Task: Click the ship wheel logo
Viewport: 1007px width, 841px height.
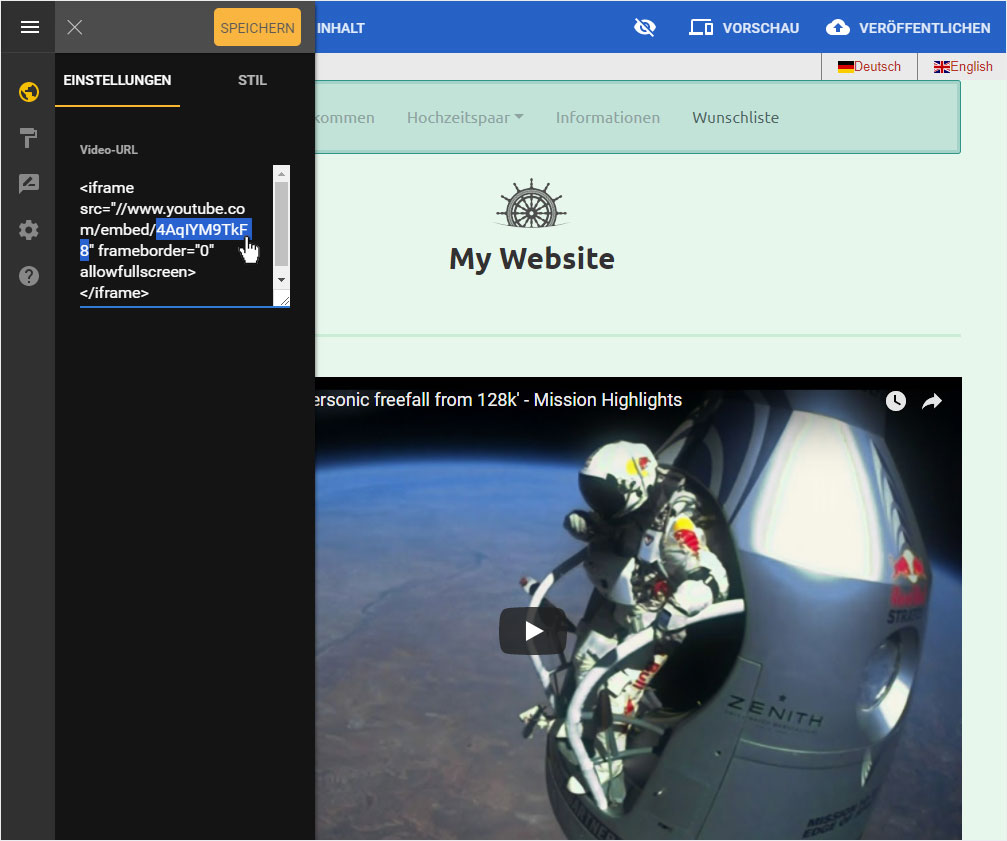Action: (x=532, y=204)
